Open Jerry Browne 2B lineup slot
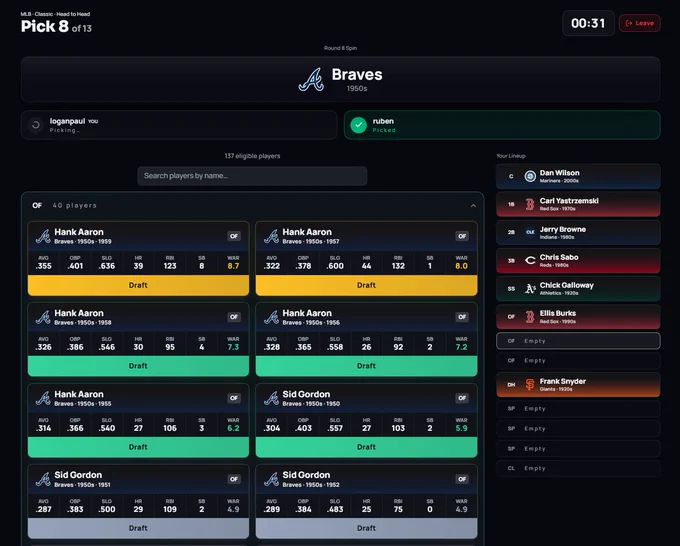 click(578, 232)
